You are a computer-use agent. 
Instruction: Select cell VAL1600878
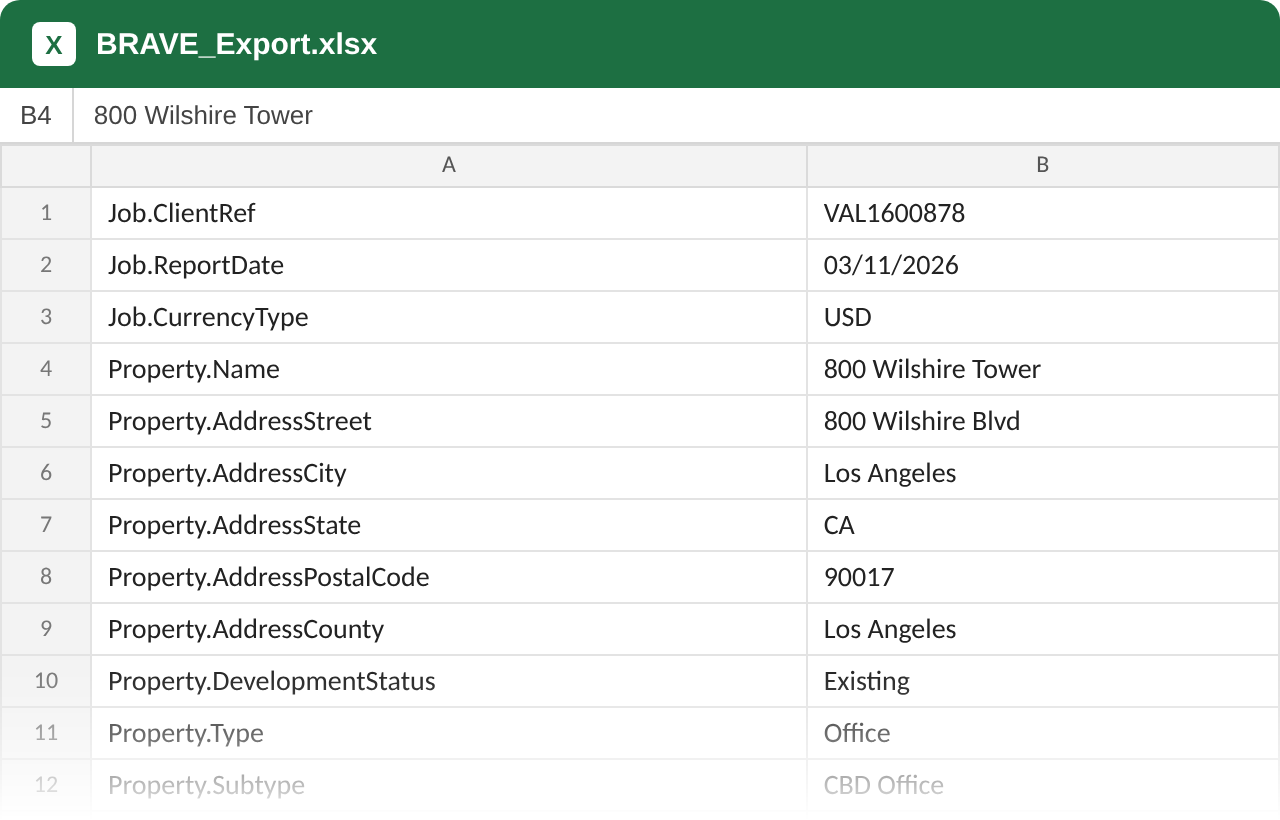(x=1043, y=213)
